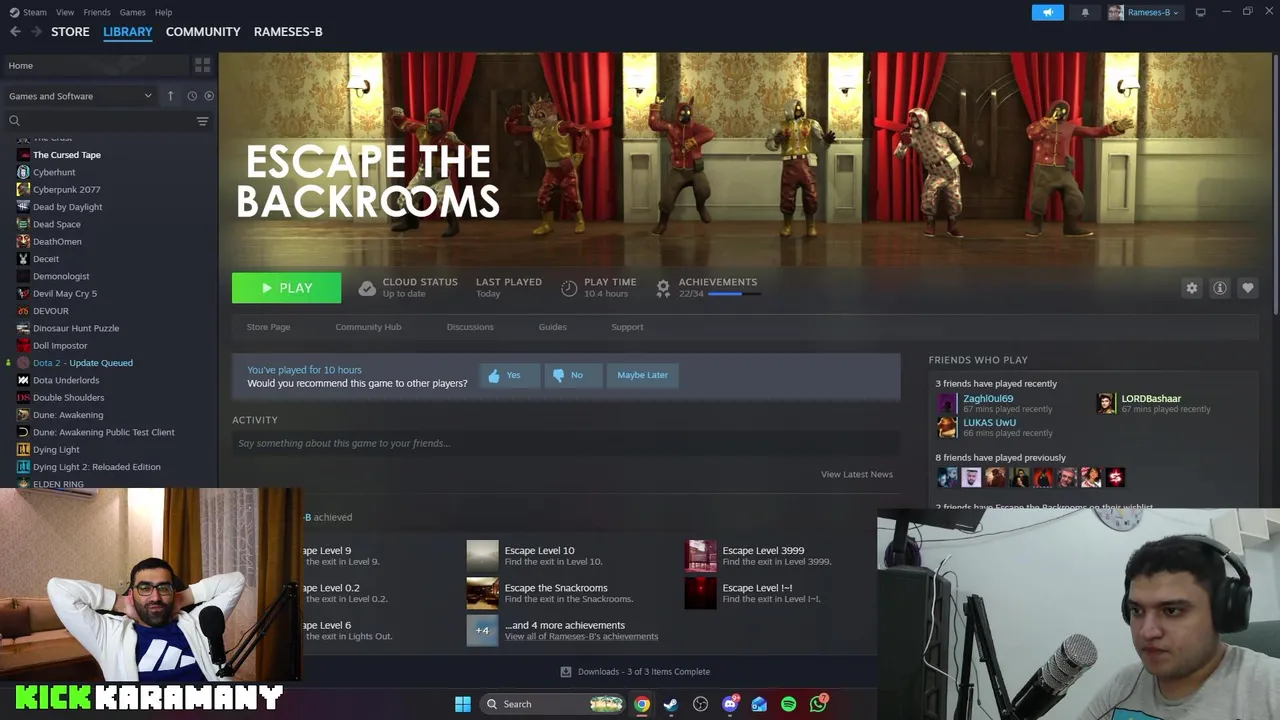
Task: Click the Windows taskbar Search box
Action: (x=552, y=704)
